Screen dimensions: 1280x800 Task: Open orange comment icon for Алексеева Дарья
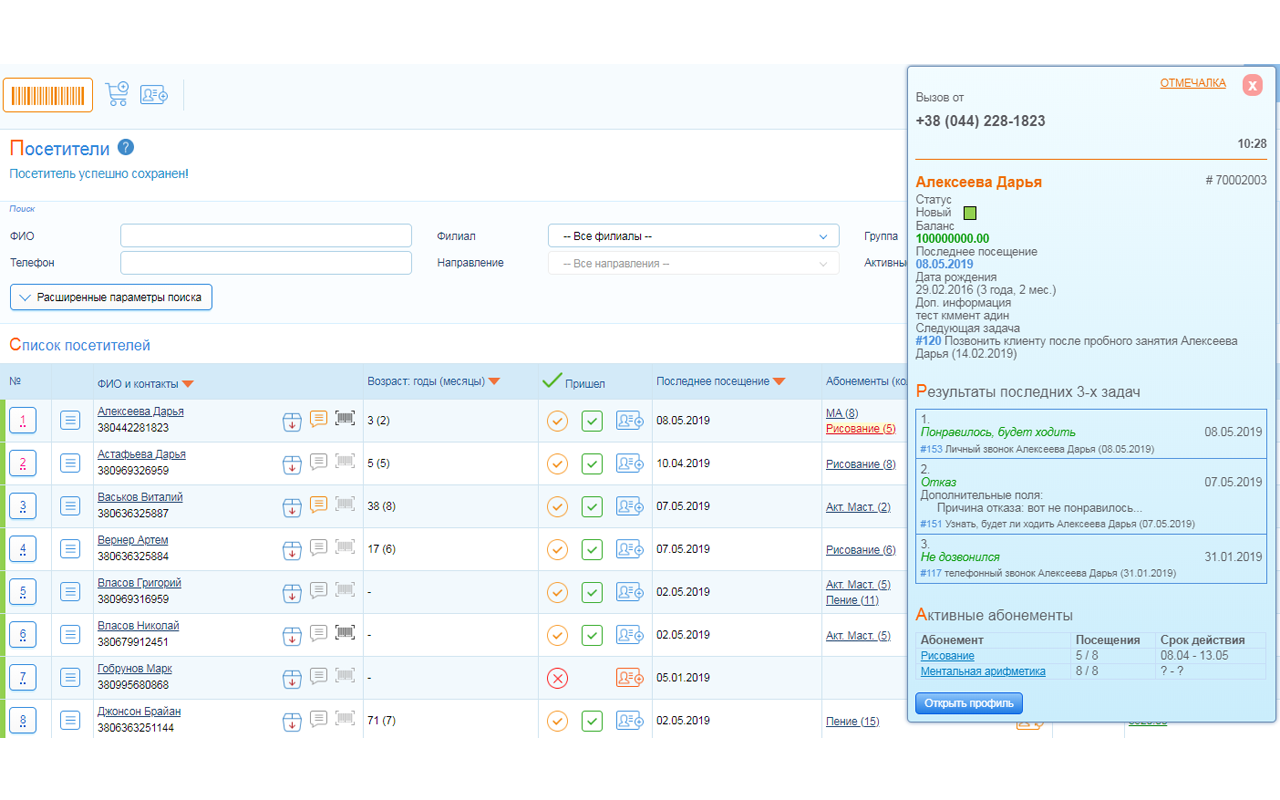point(318,419)
